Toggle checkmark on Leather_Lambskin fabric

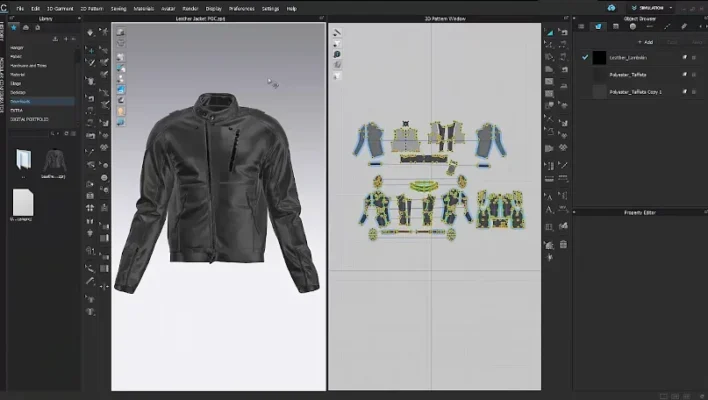[584, 57]
